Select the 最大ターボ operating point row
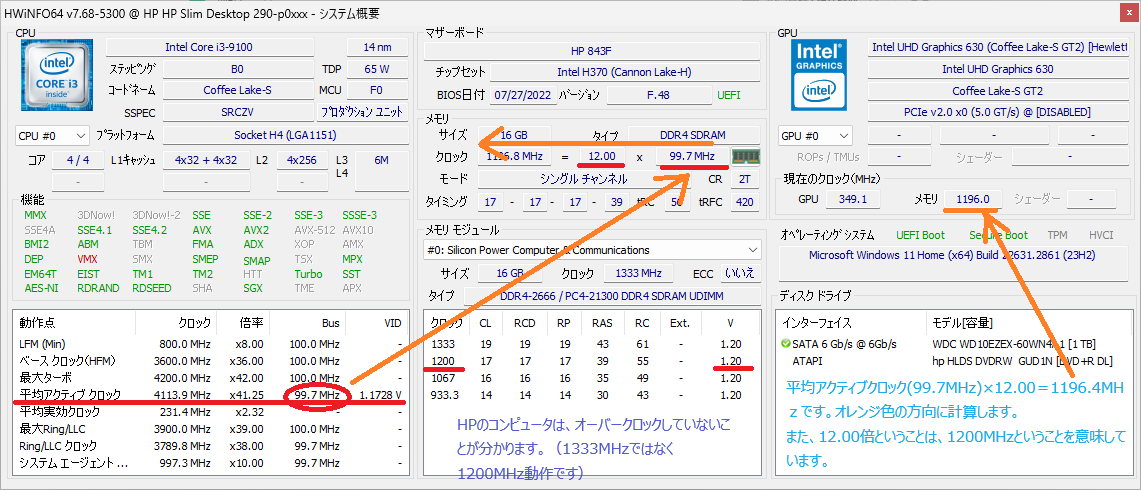 [210, 378]
